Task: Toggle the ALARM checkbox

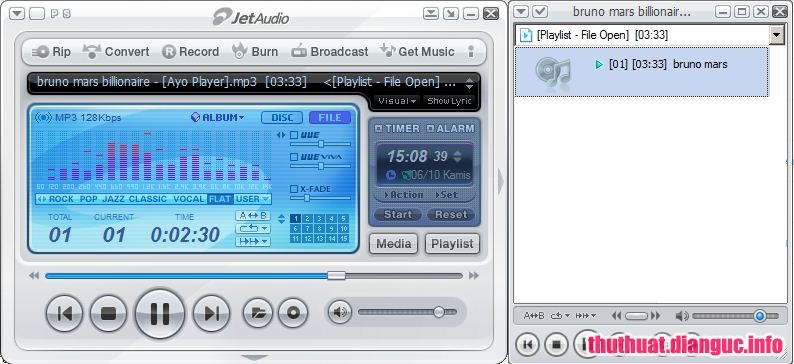Action: (430, 129)
